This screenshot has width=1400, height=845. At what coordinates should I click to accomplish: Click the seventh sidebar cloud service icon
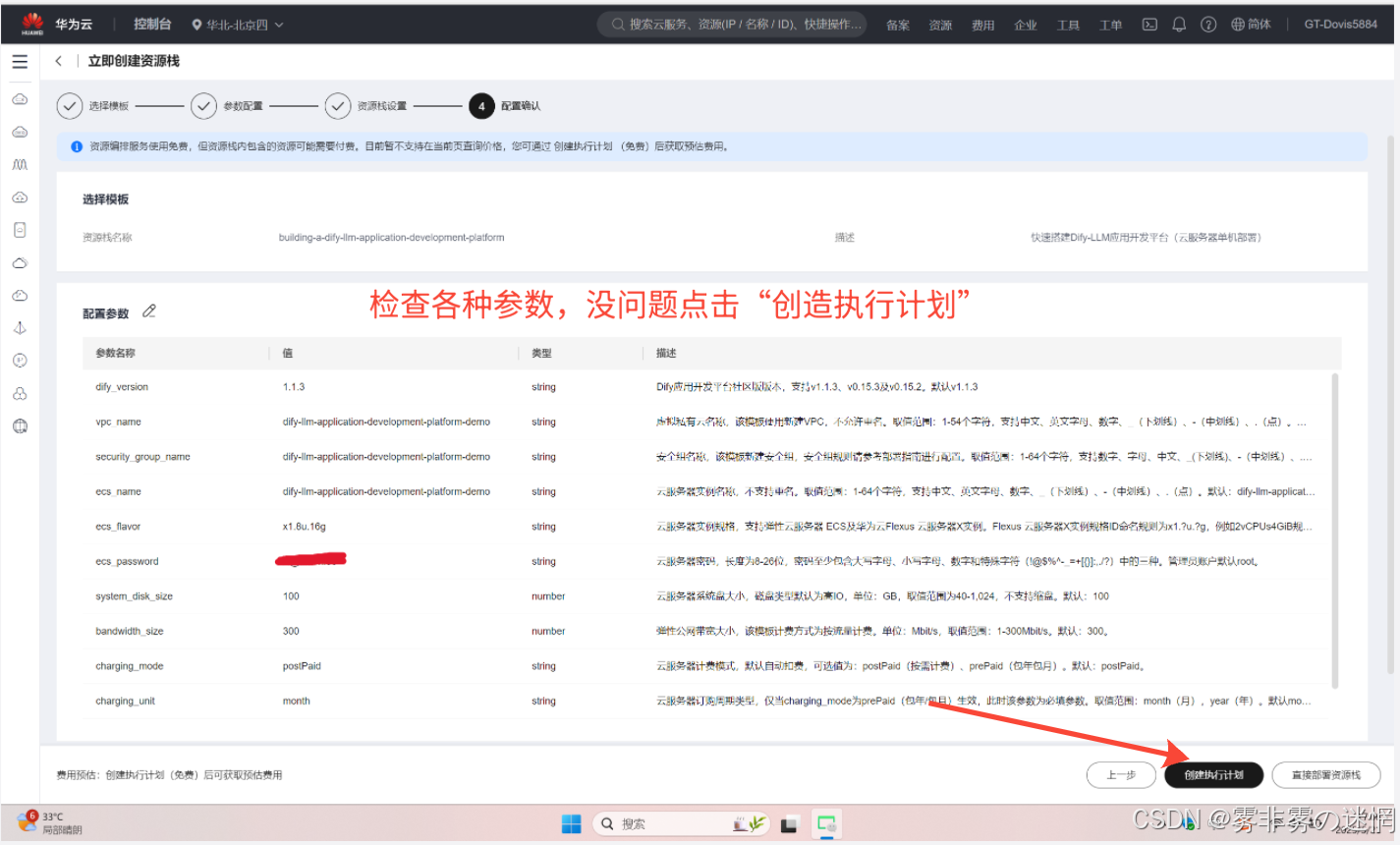coord(20,296)
